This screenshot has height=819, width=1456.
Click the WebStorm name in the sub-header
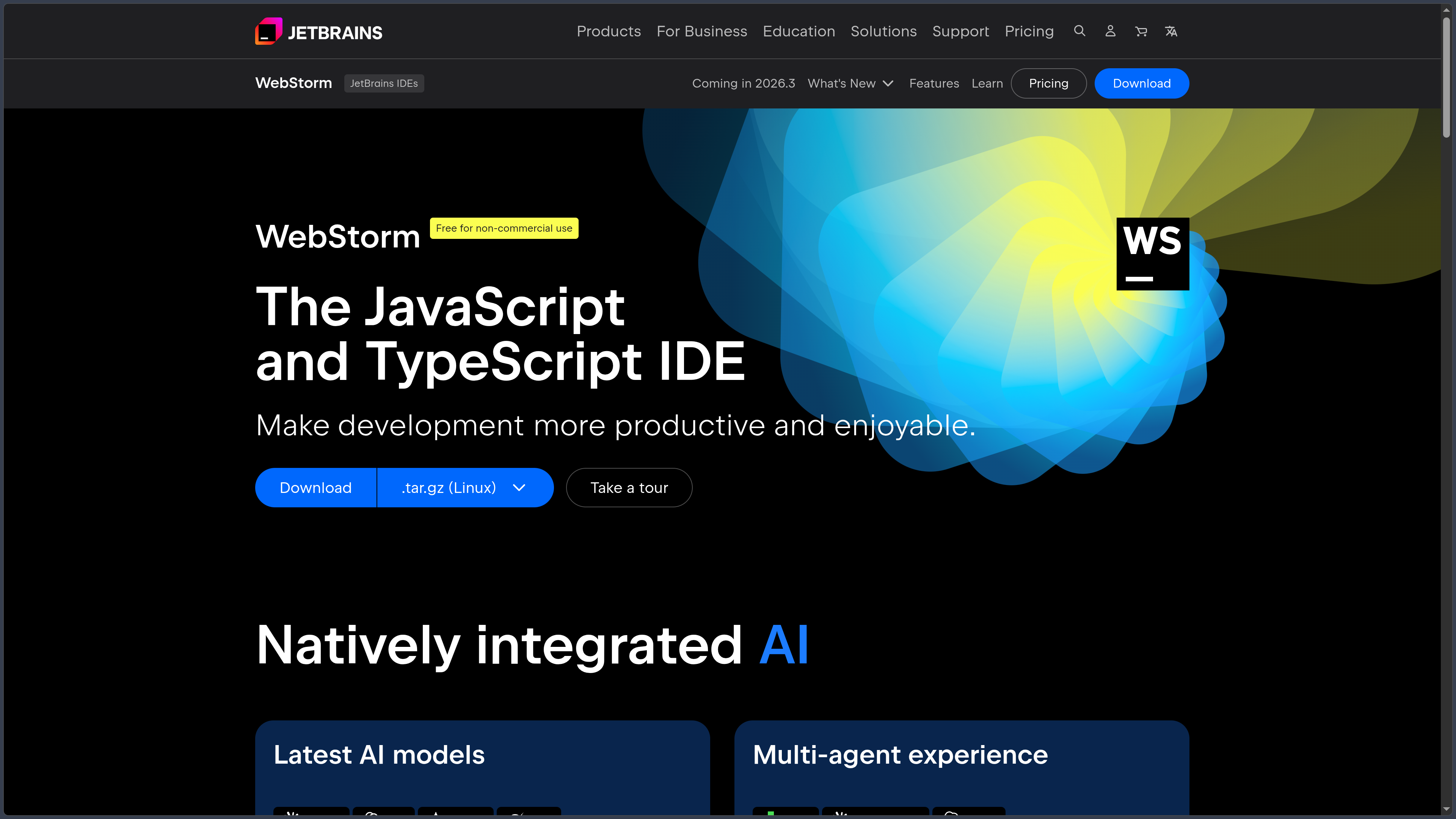click(293, 83)
